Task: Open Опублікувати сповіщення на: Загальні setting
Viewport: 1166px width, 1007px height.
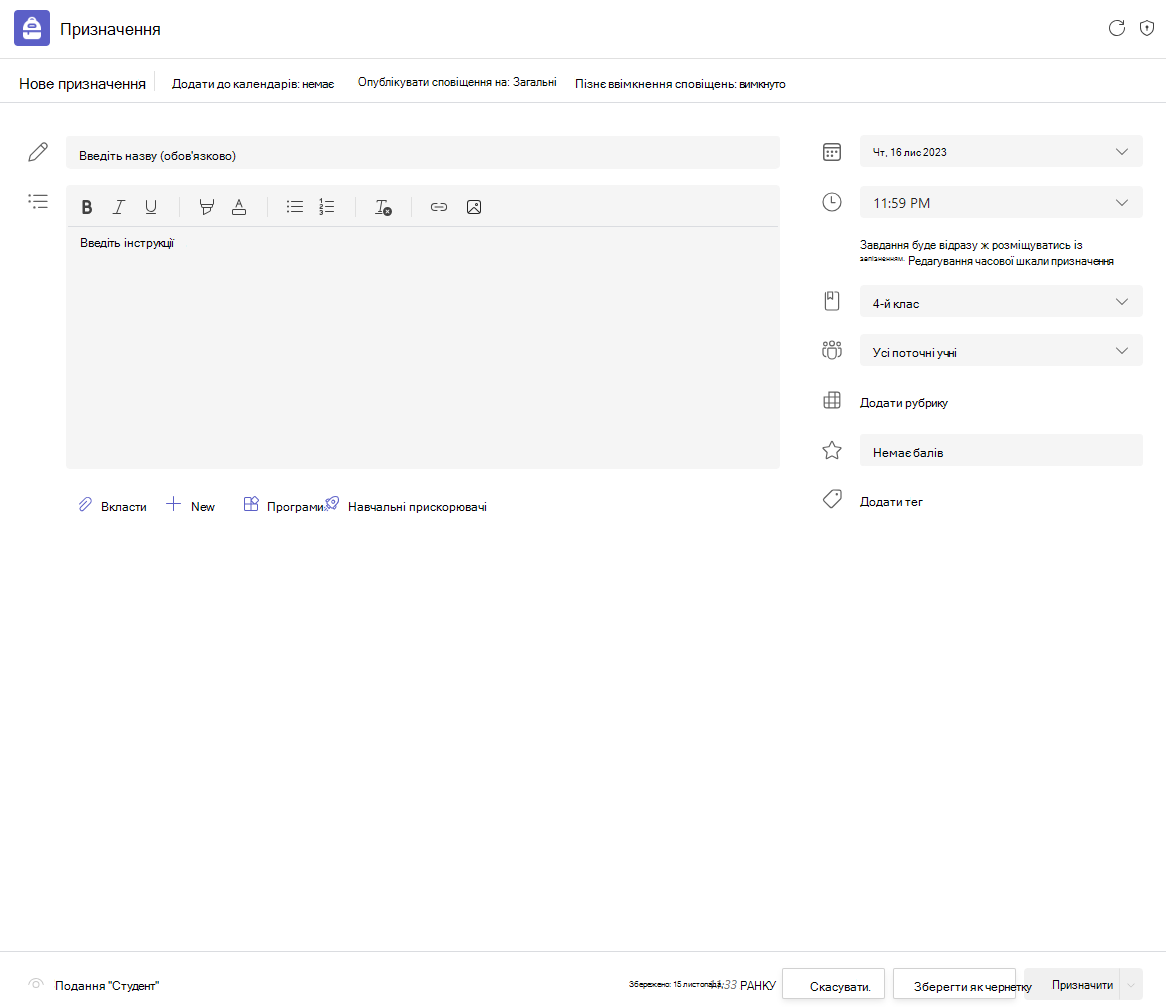Action: coord(457,83)
